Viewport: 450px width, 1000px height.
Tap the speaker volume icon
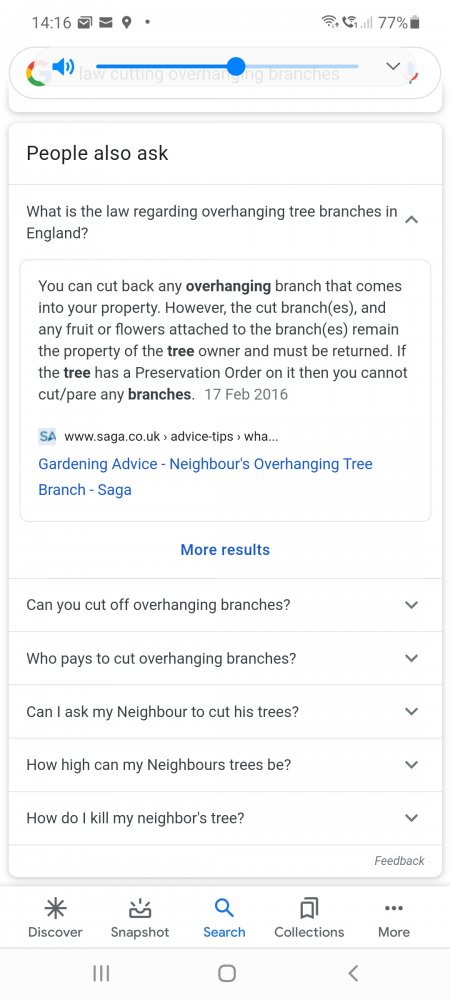pyautogui.click(x=63, y=66)
